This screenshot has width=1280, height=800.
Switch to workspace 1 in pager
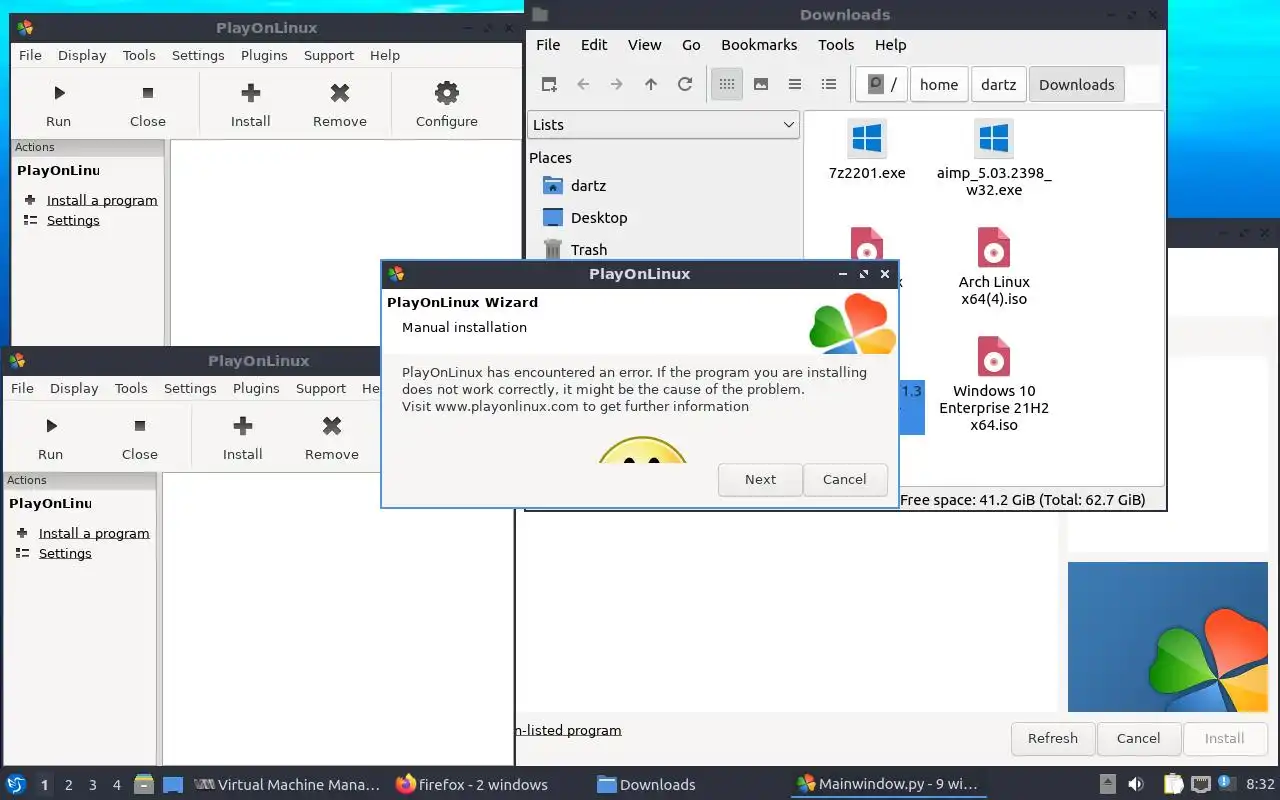pos(44,785)
